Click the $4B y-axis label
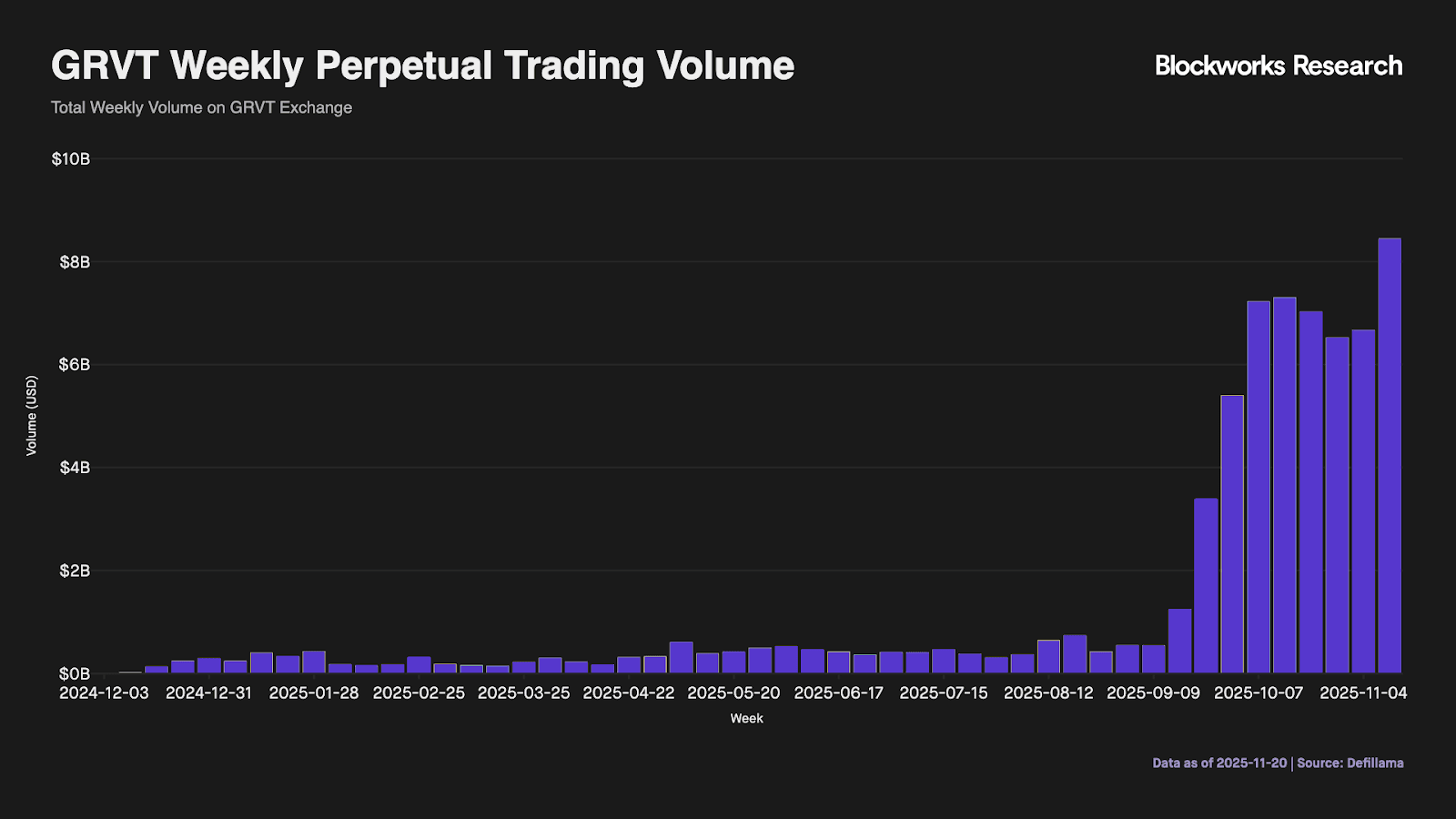Image resolution: width=1456 pixels, height=819 pixels. coord(75,468)
